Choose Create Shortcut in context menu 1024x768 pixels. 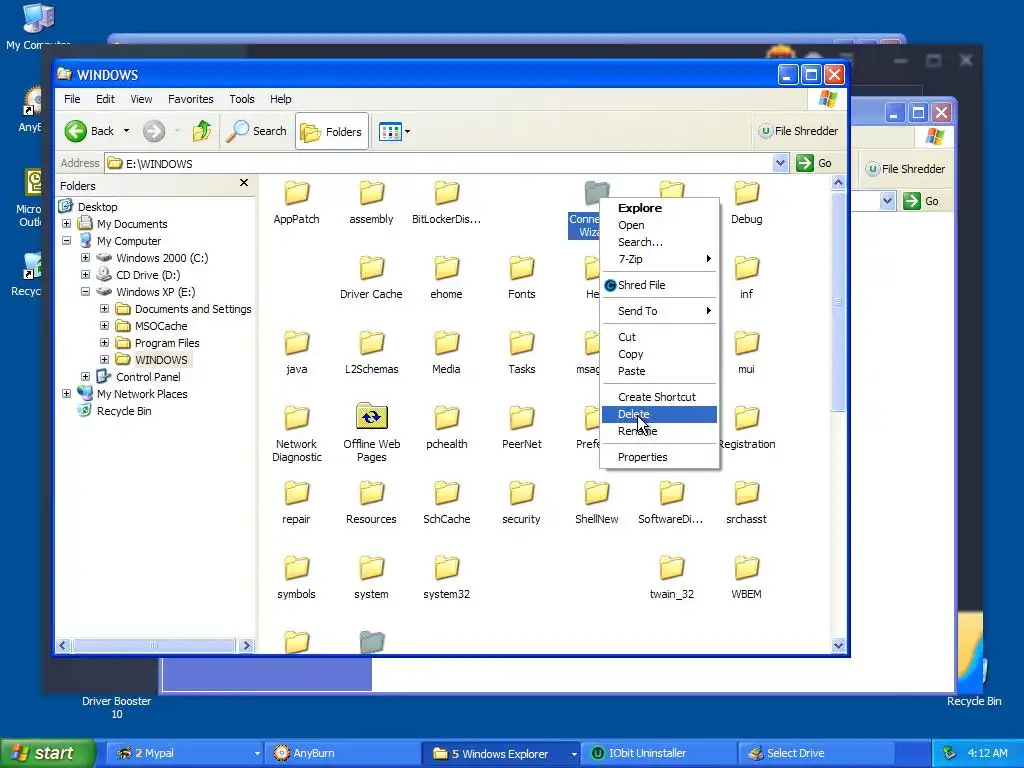[659, 397]
